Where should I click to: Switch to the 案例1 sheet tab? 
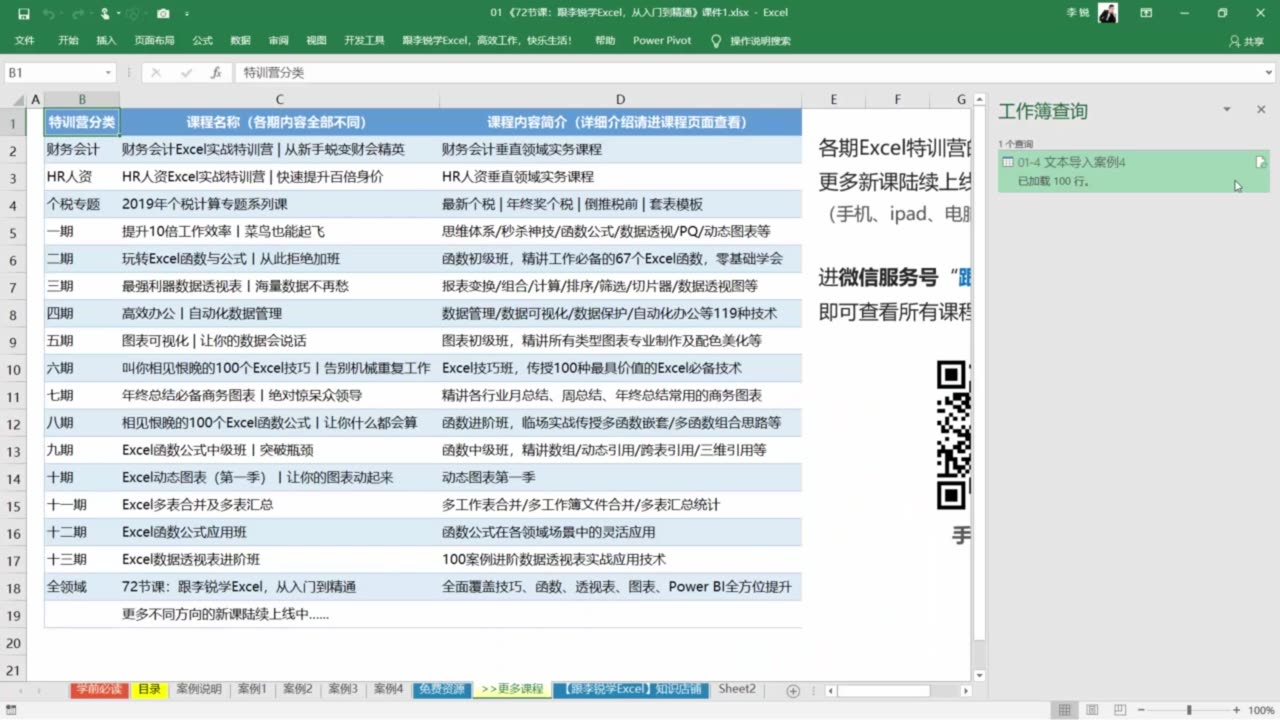[x=251, y=689]
